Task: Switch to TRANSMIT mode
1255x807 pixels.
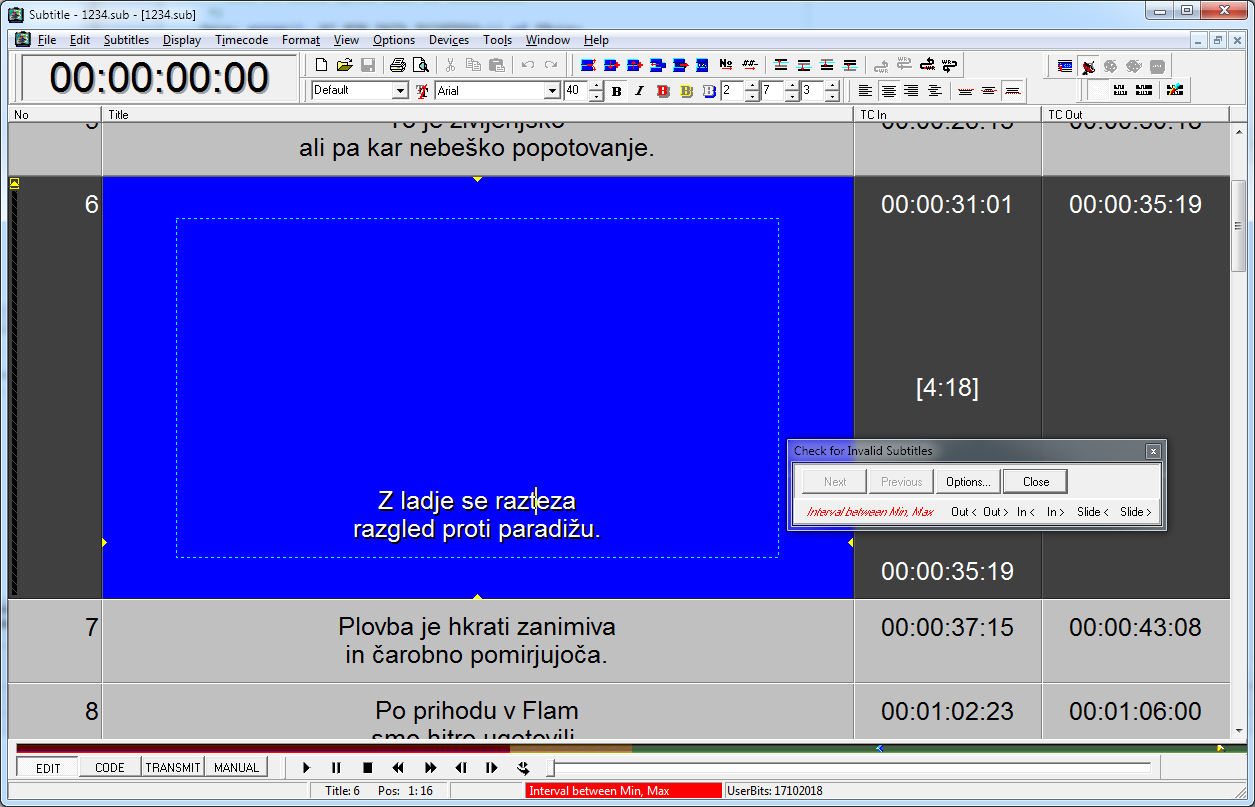Action: click(173, 768)
